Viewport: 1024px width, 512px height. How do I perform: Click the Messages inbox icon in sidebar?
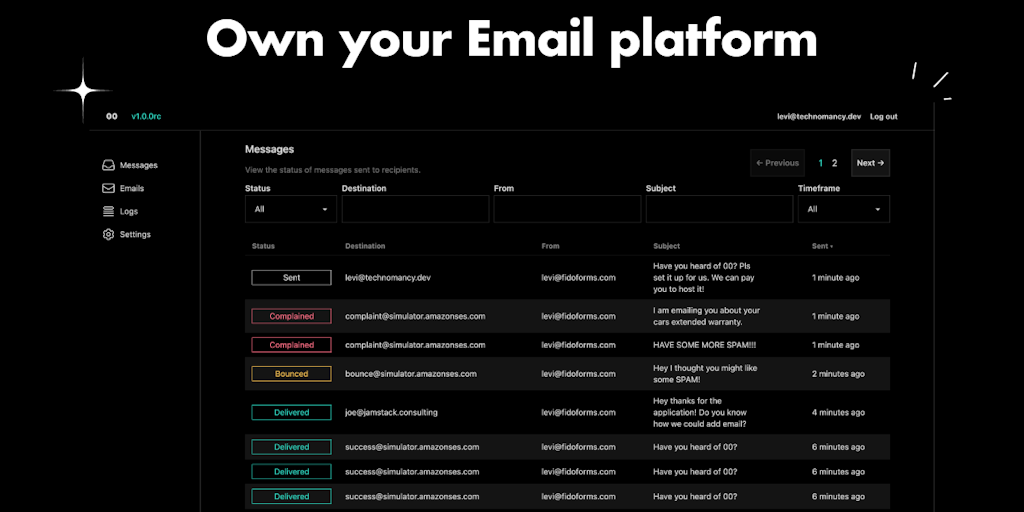(x=109, y=165)
